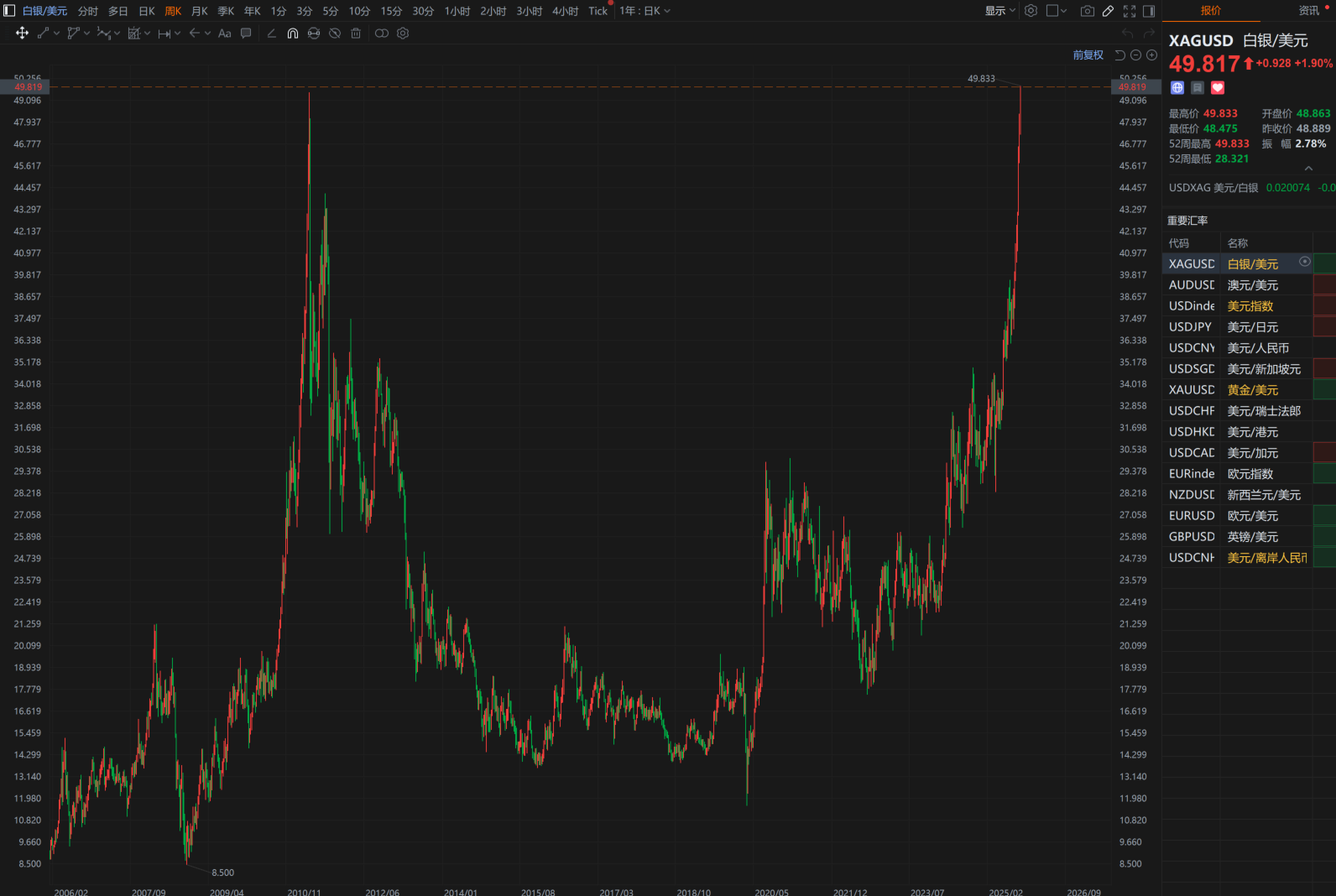Enter fullscreen chart mode

coord(1130,11)
